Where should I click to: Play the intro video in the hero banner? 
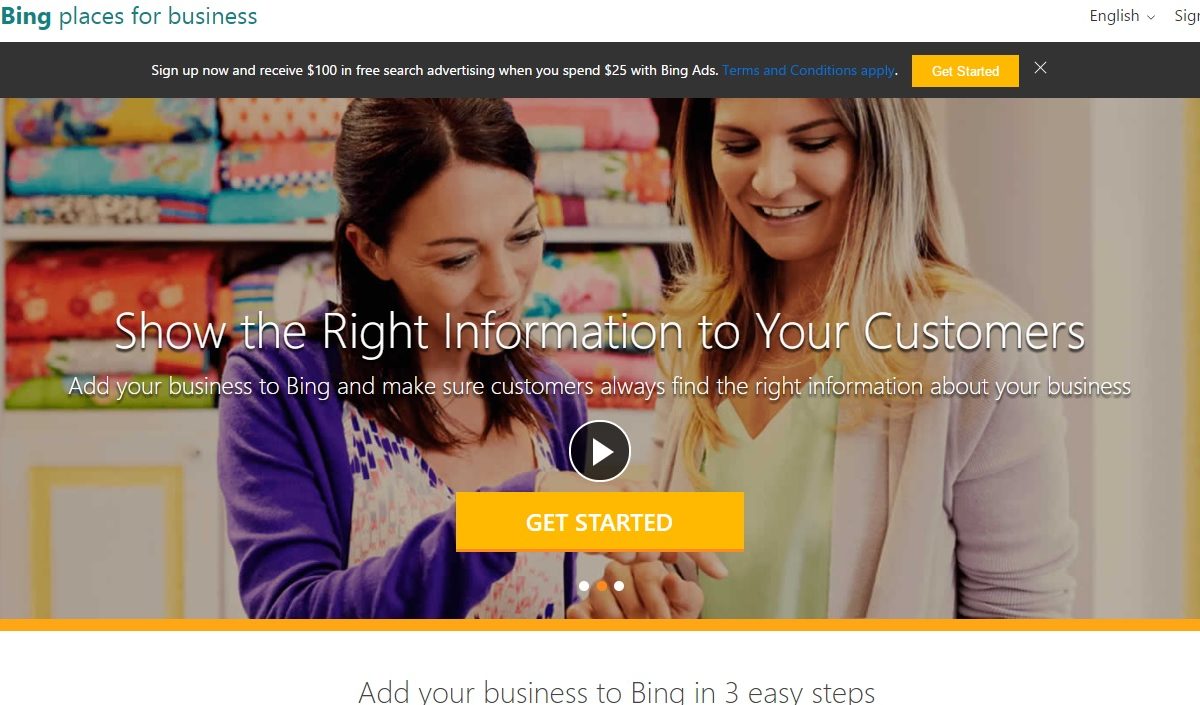click(x=600, y=452)
